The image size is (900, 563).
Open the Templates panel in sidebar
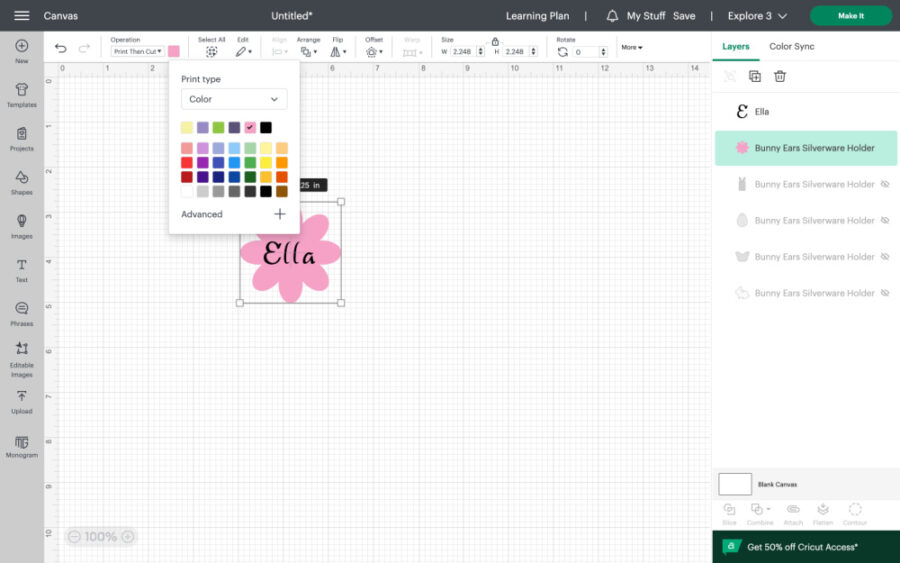tap(21, 95)
